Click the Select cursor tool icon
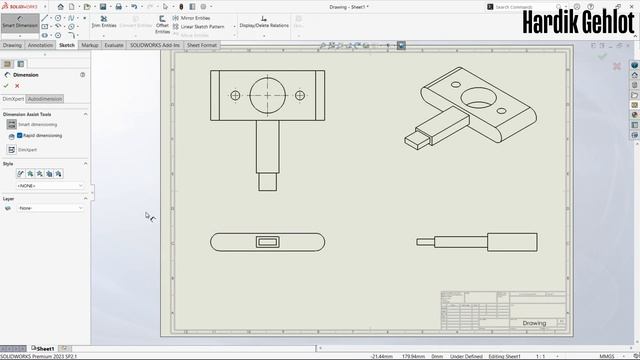Screen dimensions: 640x360 (x=165, y=7)
